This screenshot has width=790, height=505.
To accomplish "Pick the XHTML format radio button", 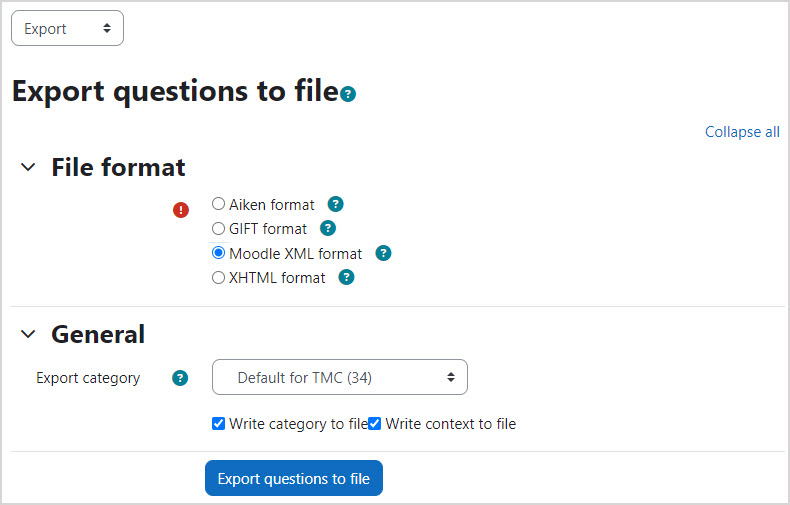I will point(219,278).
